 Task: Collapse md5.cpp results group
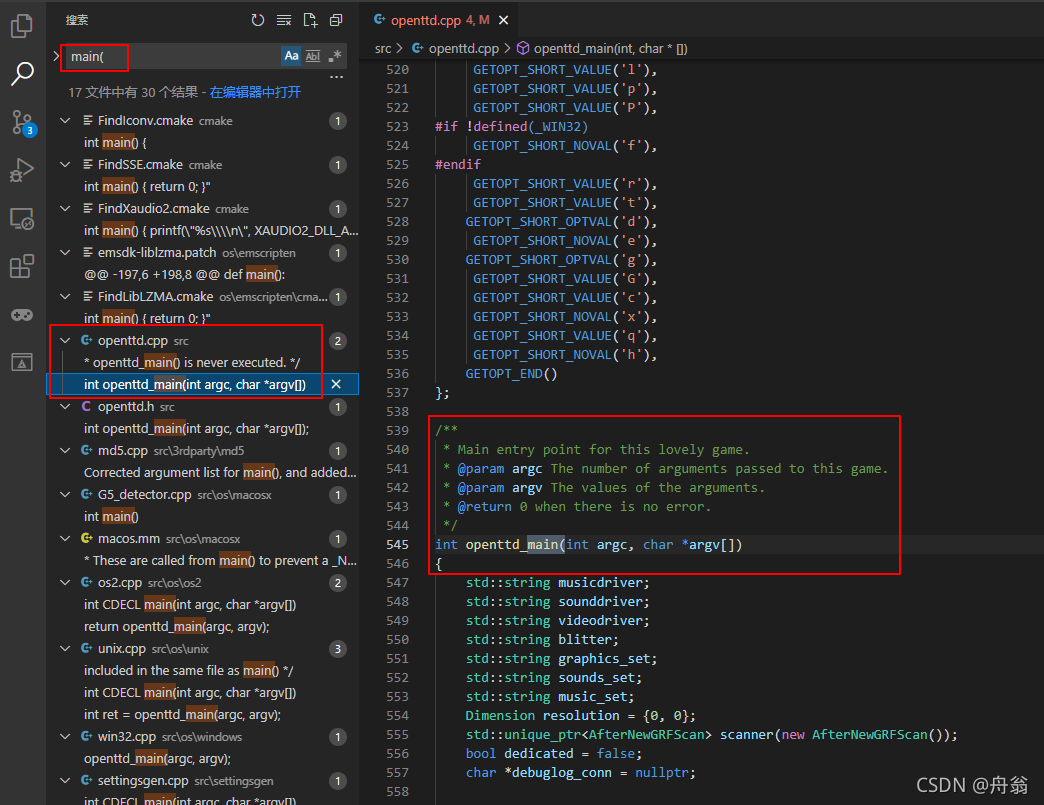click(65, 450)
